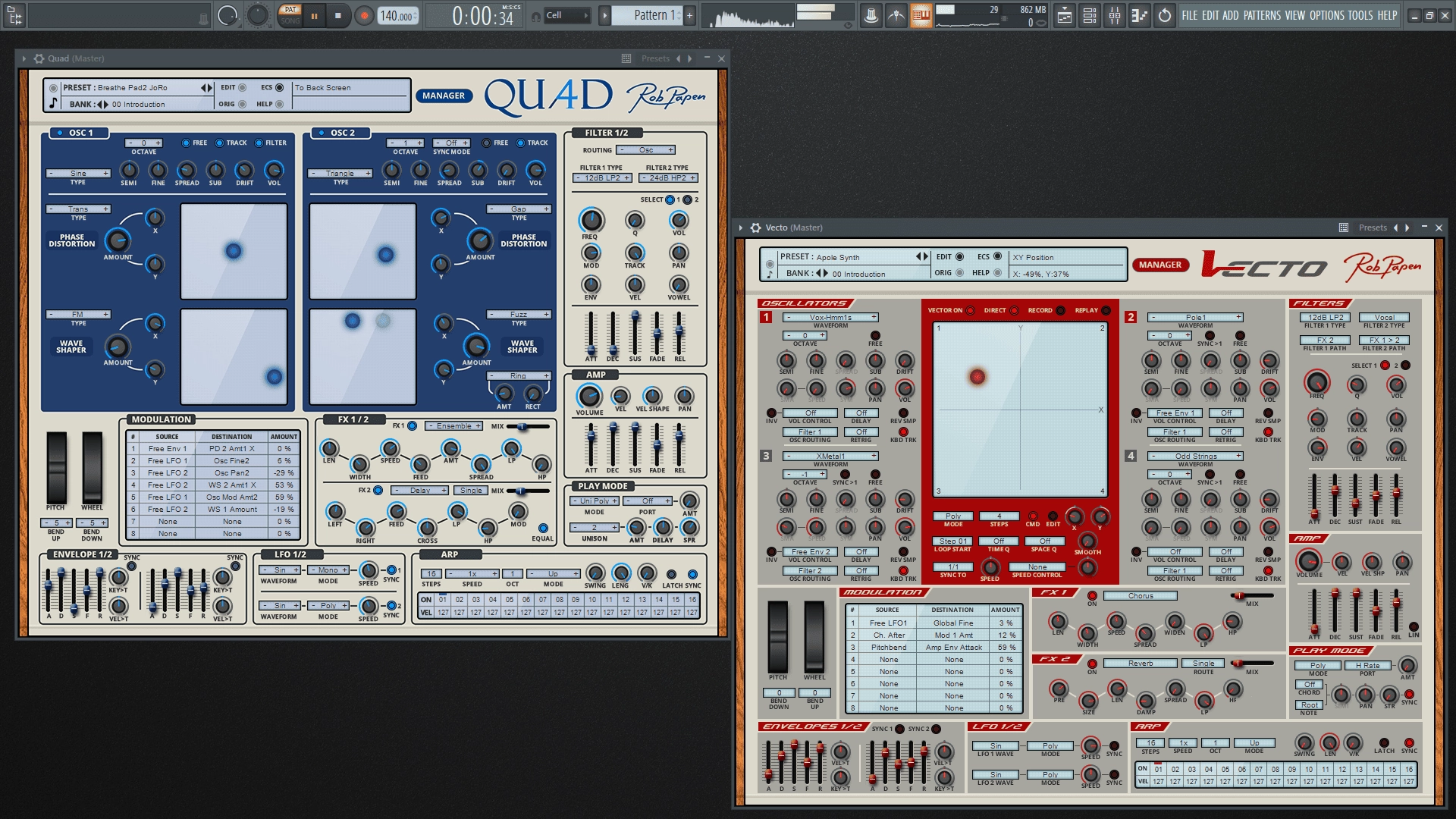Click Quad OSC 1 VOL knob
This screenshot has height=819, width=1456.
[274, 170]
